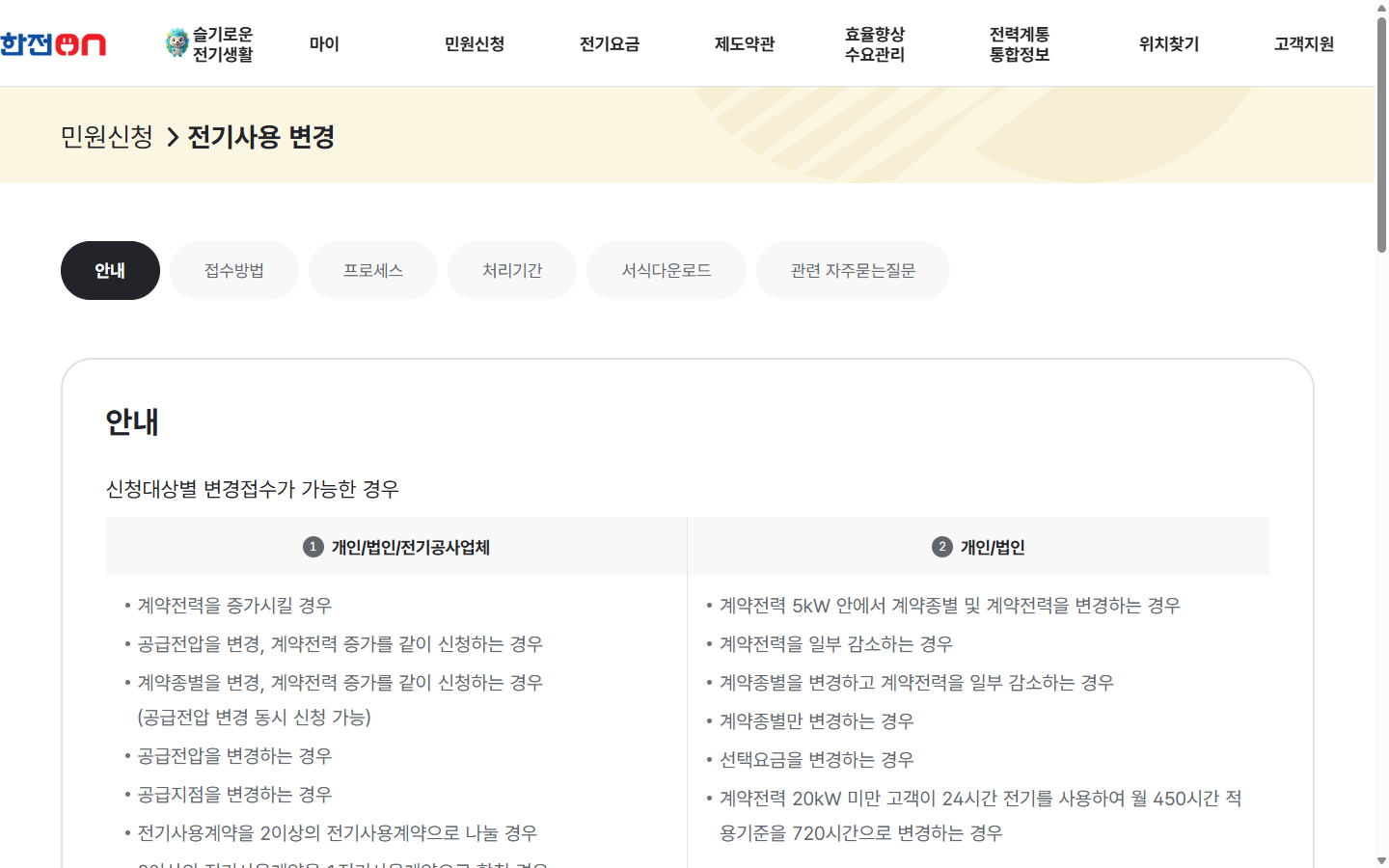Screen dimensions: 1389x868
Task: Open the 전기요금 menu
Action: pos(610,43)
